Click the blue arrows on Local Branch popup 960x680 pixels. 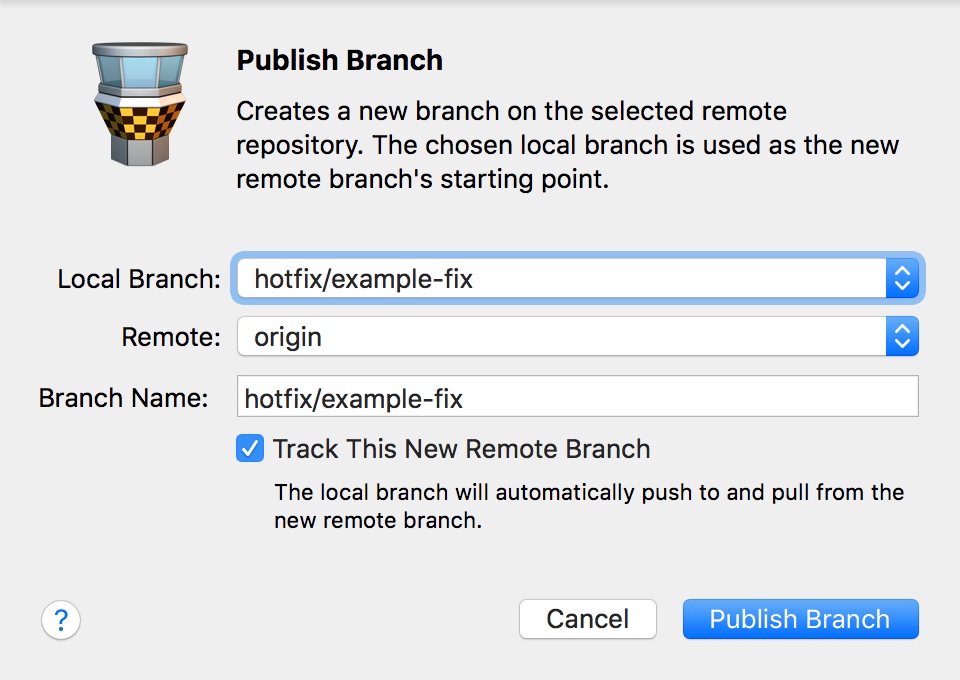click(x=902, y=278)
